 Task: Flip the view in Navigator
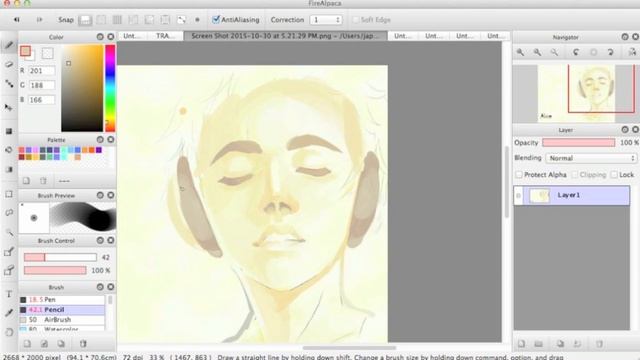click(632, 52)
